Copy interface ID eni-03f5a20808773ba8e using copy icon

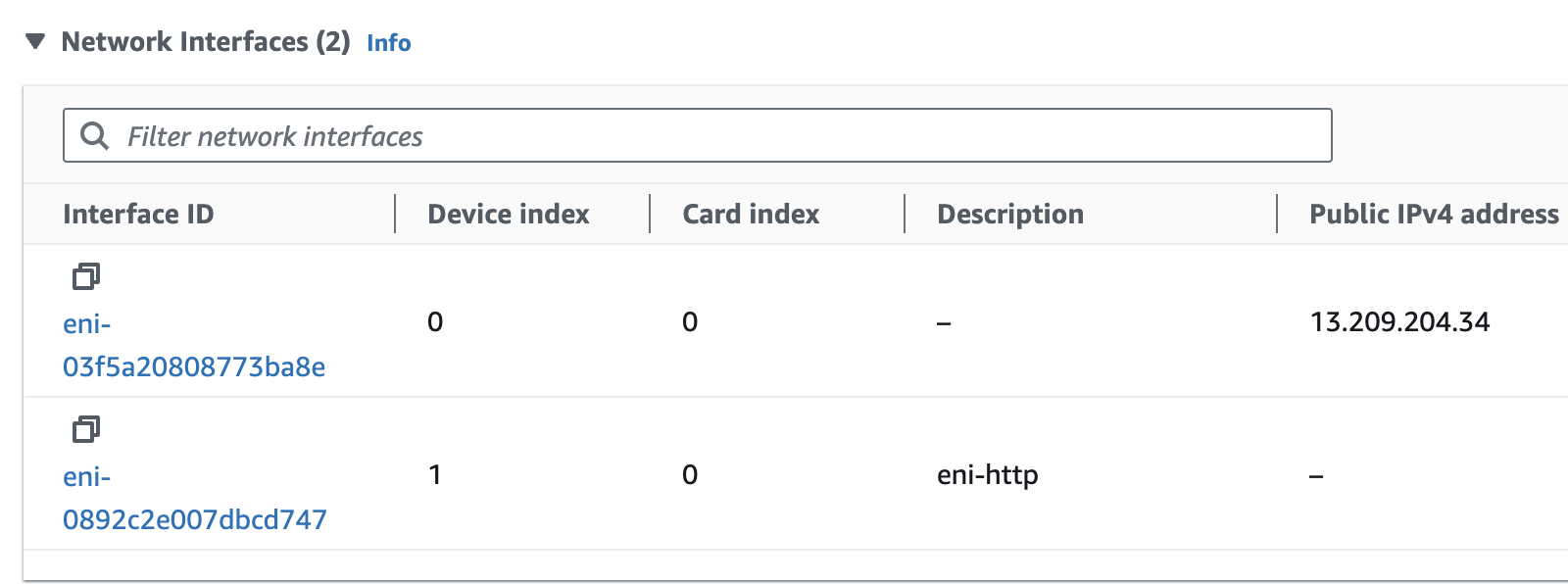[86, 276]
